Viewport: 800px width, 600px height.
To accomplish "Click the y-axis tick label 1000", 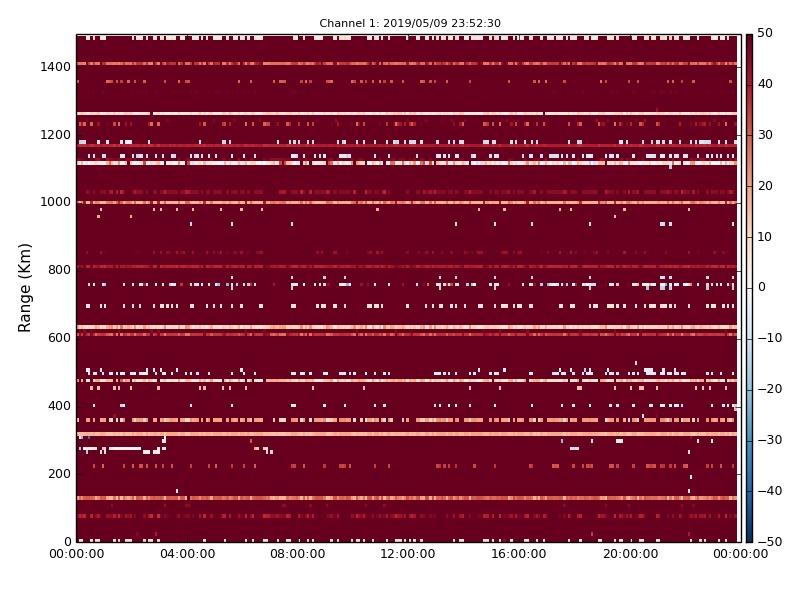I will tap(55, 202).
